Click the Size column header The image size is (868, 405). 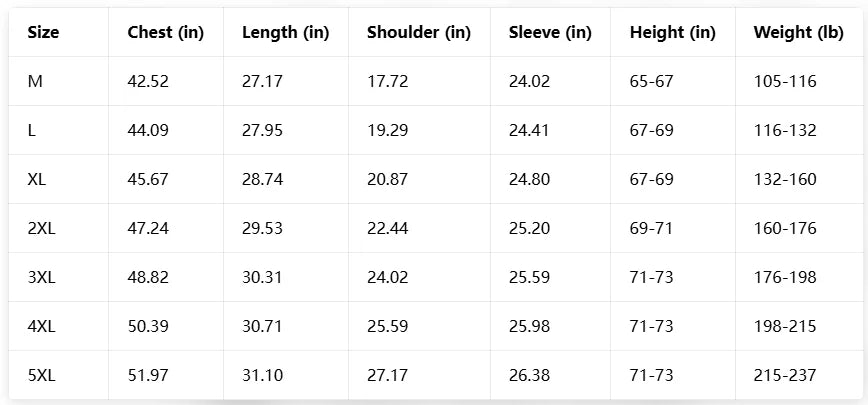click(x=43, y=32)
